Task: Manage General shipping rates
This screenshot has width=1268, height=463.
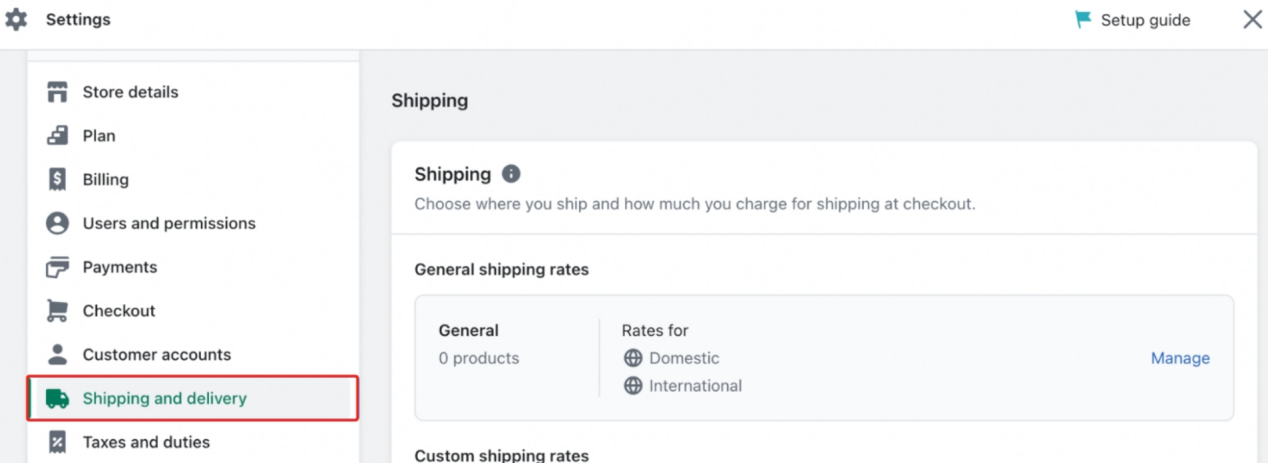Action: click(x=1180, y=358)
